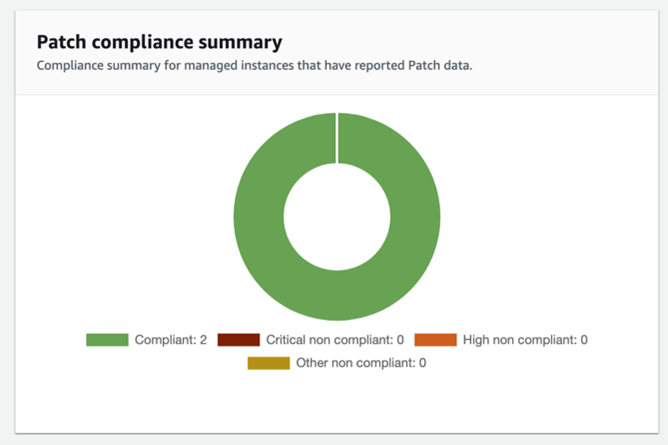Toggle 'Critical non compliant: 0' legend text

pyautogui.click(x=335, y=340)
